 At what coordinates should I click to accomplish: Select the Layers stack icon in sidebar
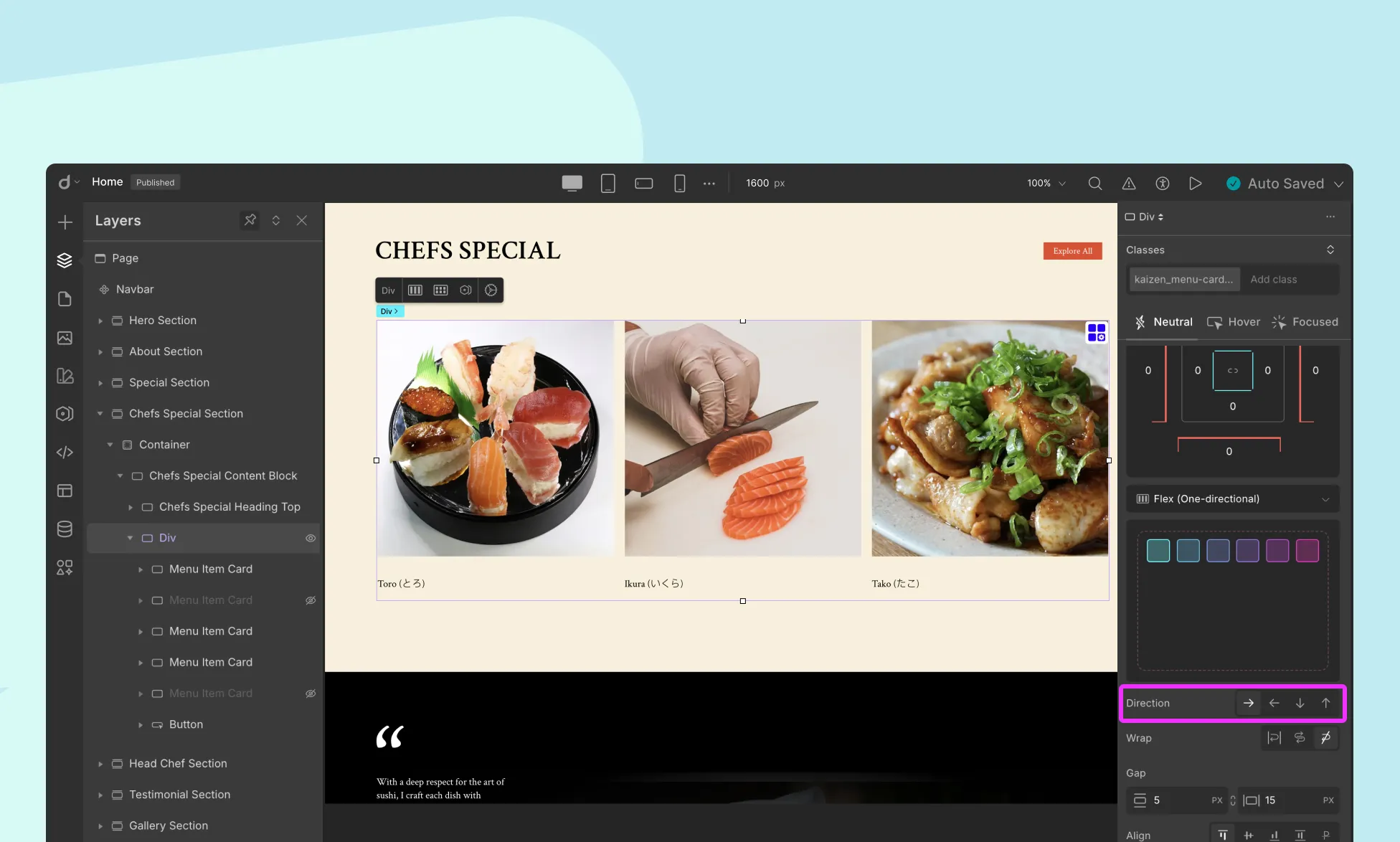pyautogui.click(x=65, y=260)
